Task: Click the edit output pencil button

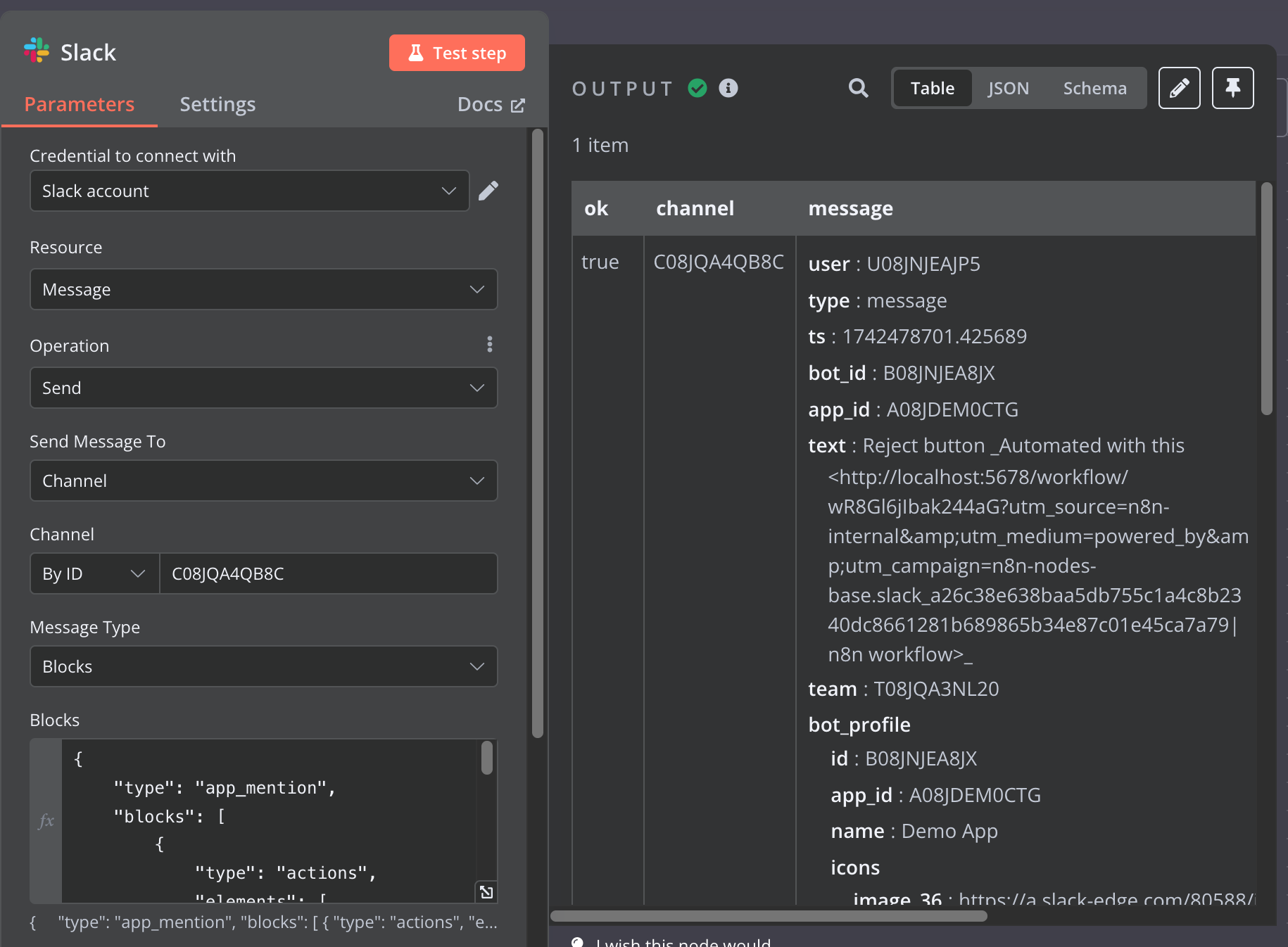Action: tap(1180, 88)
